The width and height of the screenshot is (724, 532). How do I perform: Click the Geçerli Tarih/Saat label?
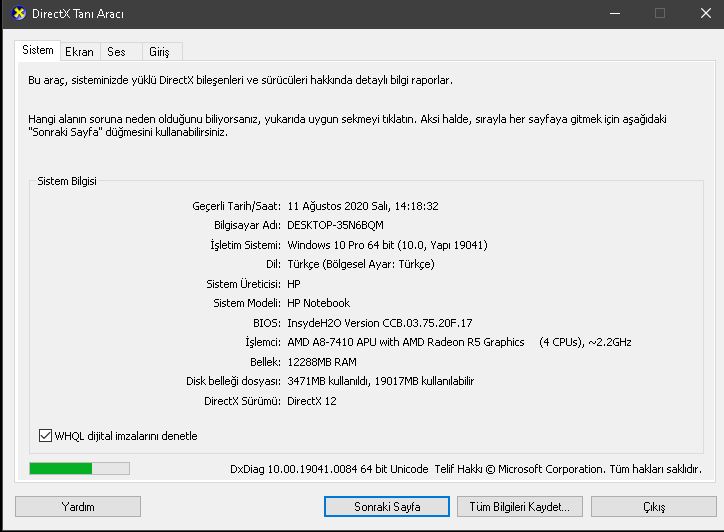[x=236, y=206]
